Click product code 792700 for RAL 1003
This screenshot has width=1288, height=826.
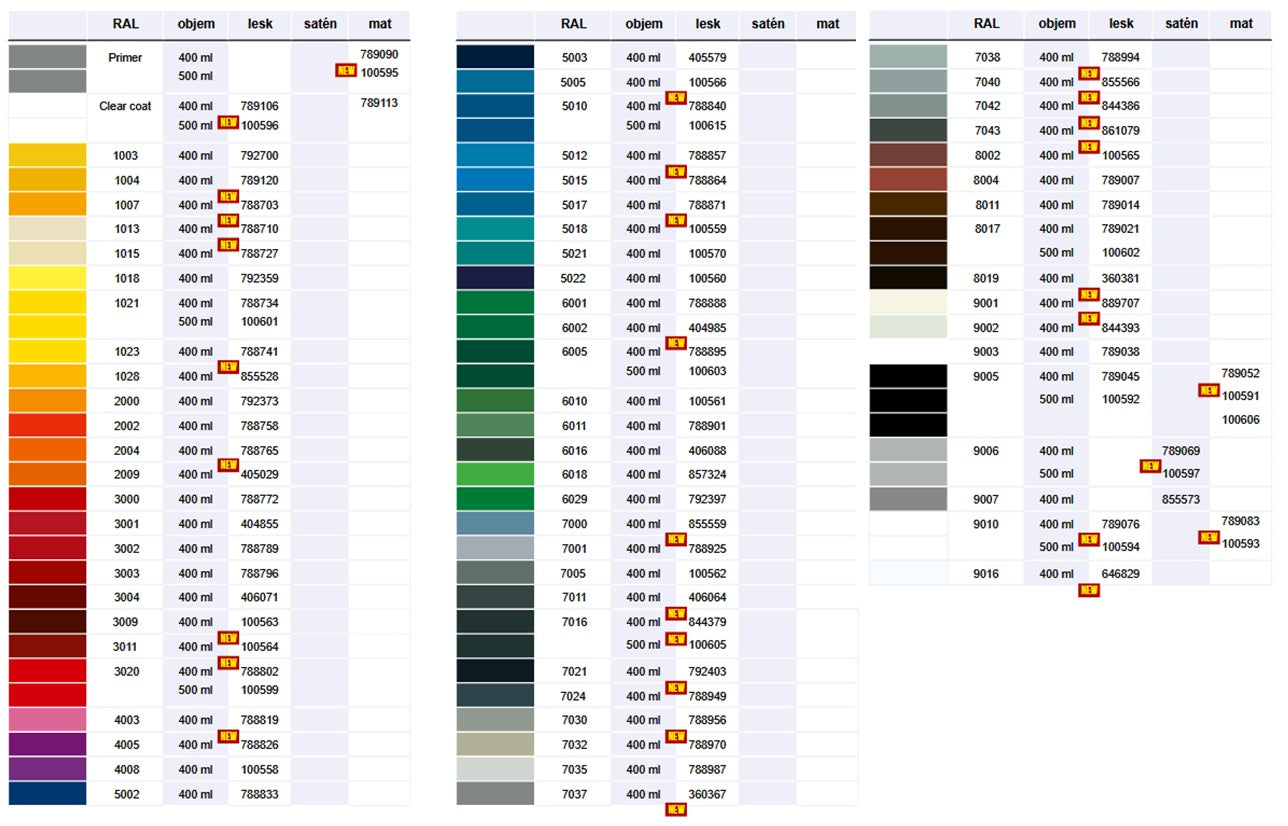point(259,156)
